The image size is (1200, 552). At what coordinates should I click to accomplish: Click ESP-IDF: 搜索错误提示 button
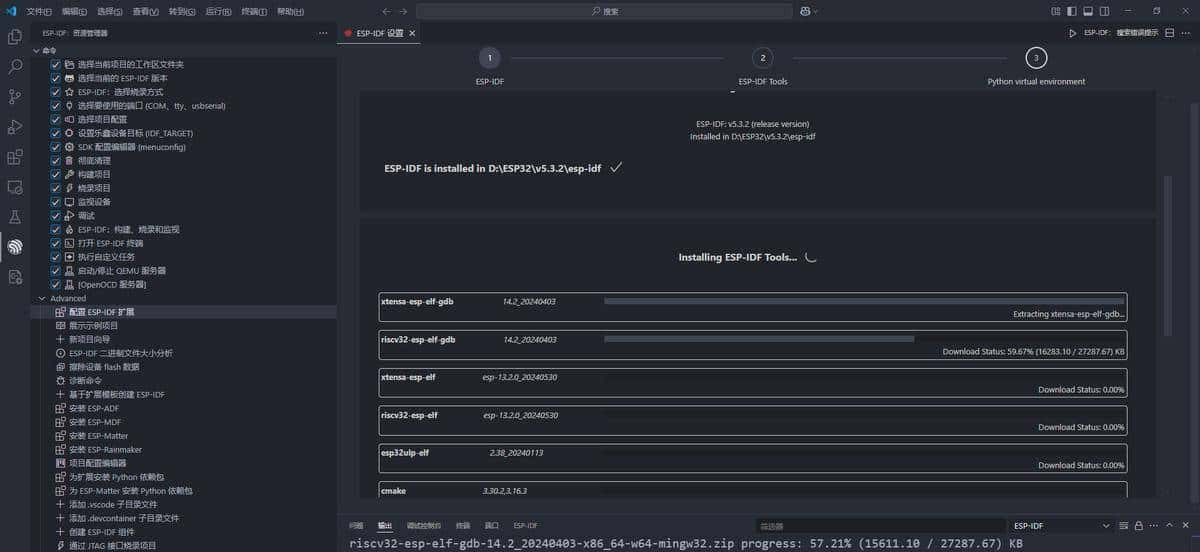click(1122, 33)
